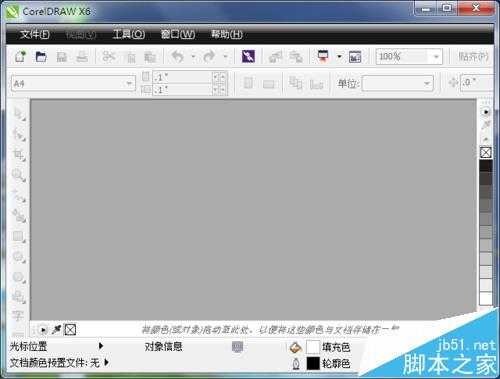Open the 100% zoom level dropdown

click(x=436, y=57)
